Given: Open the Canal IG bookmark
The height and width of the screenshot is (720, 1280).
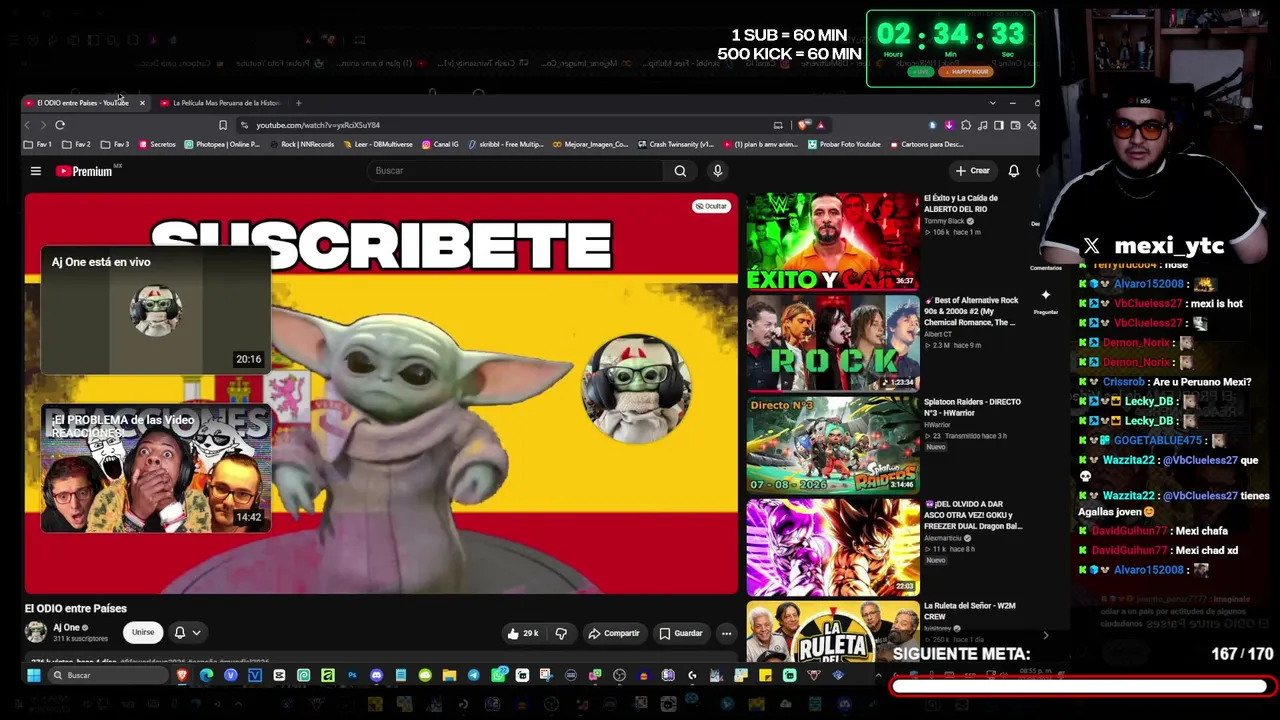Looking at the screenshot, I should (x=440, y=144).
